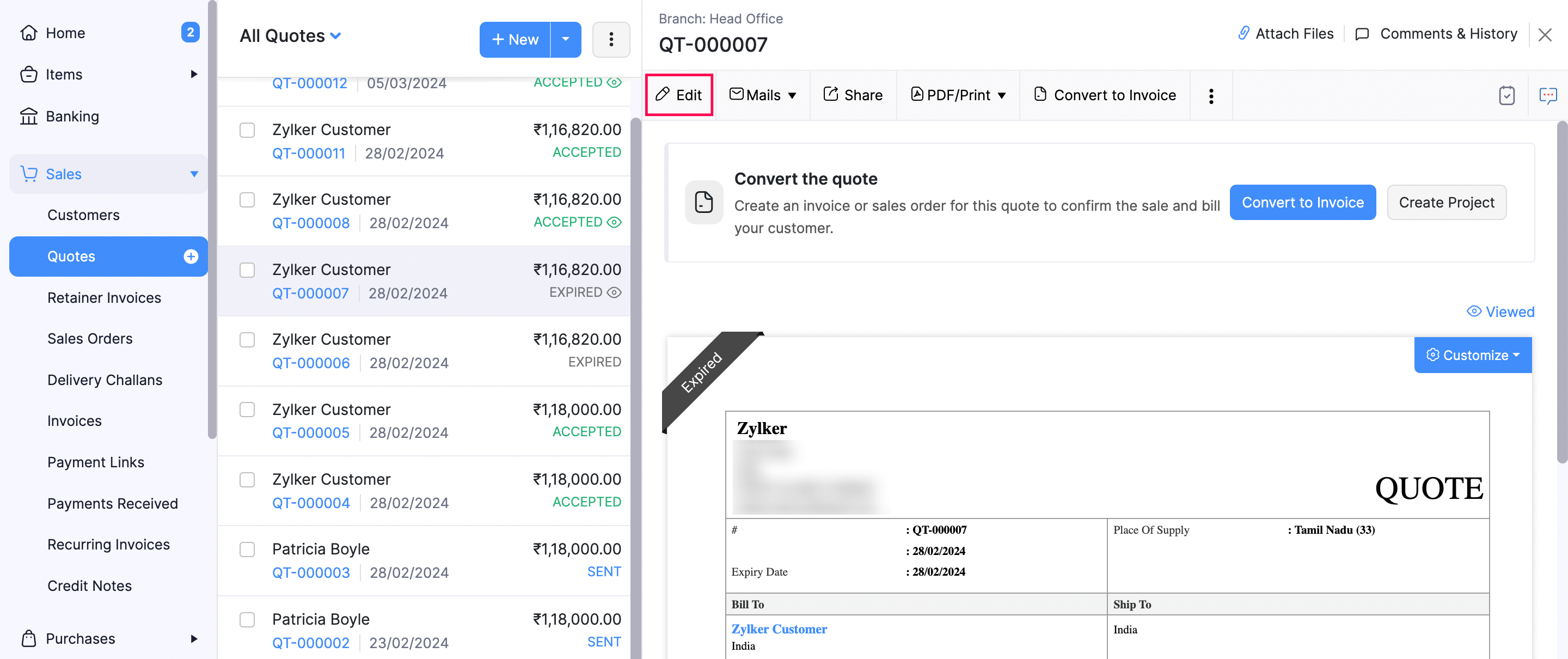The height and width of the screenshot is (659, 1568).
Task: Click the plus icon on Quotes
Action: click(x=192, y=257)
